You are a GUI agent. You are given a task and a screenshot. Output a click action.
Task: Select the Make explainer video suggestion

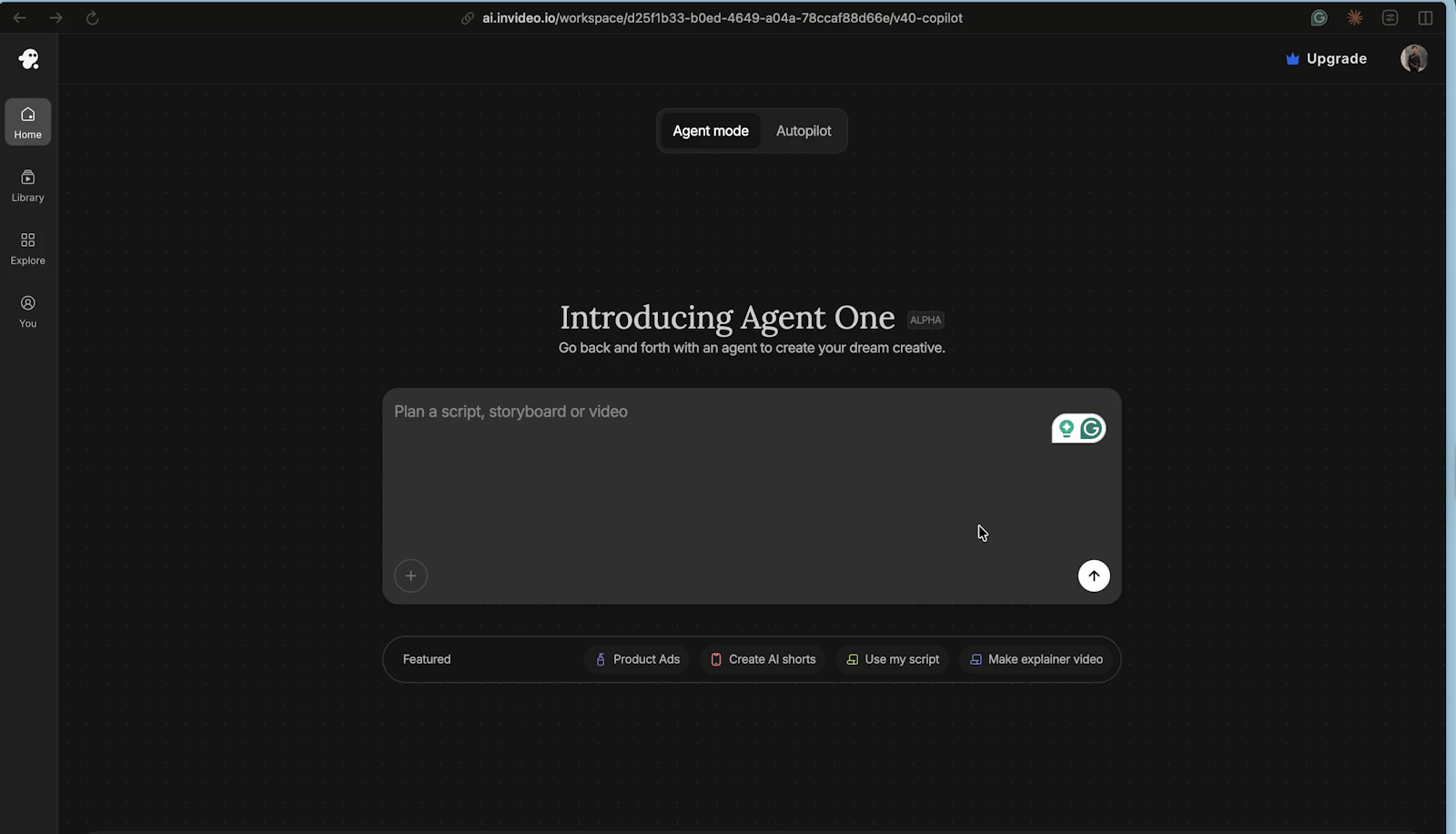(x=1036, y=659)
